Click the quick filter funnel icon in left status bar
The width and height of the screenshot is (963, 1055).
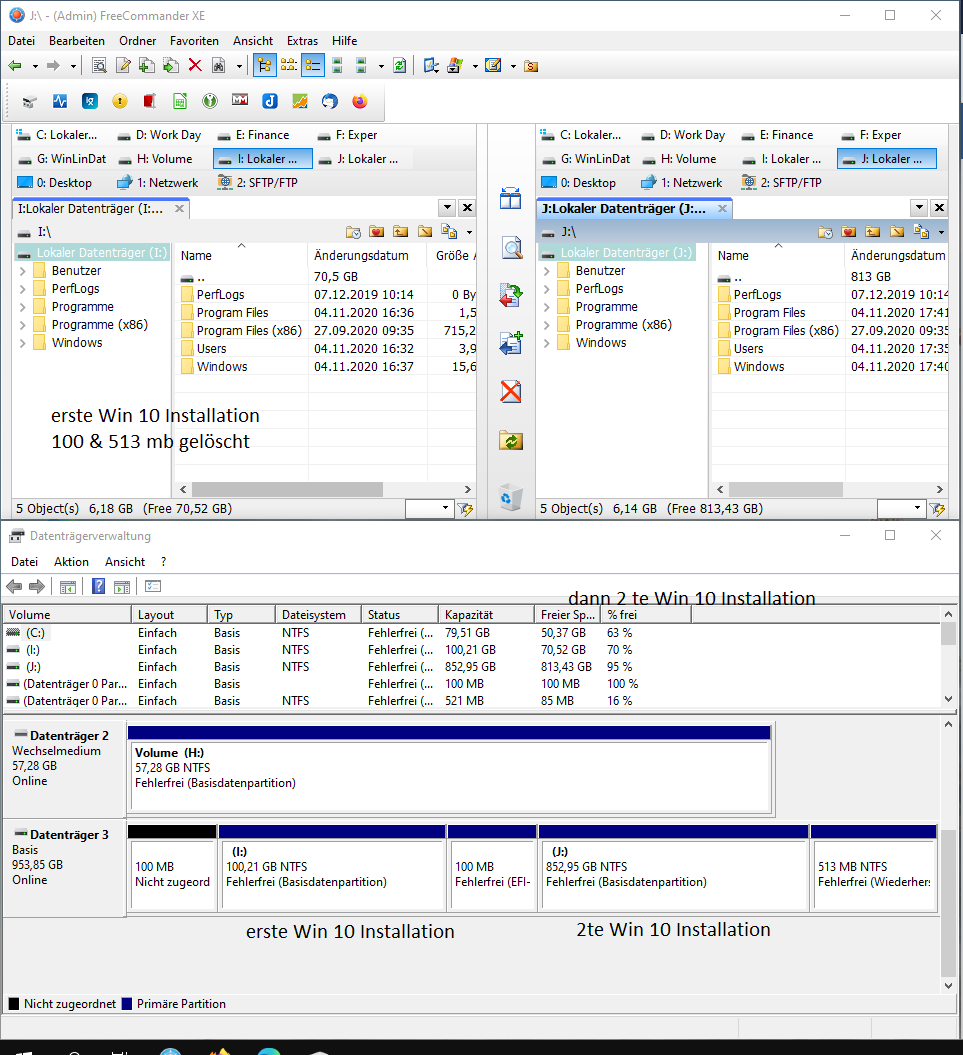[465, 509]
